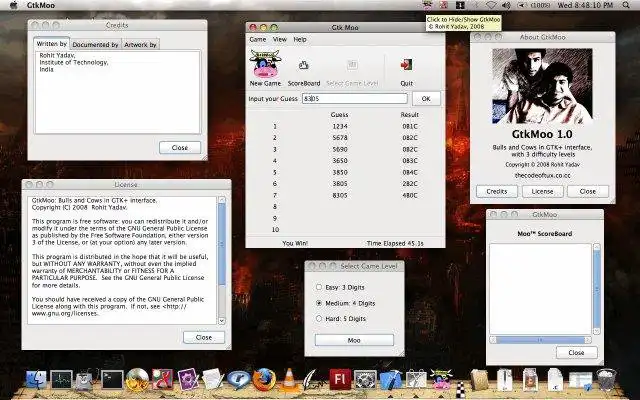Open Xcode icon in the Dock

(x=391, y=380)
